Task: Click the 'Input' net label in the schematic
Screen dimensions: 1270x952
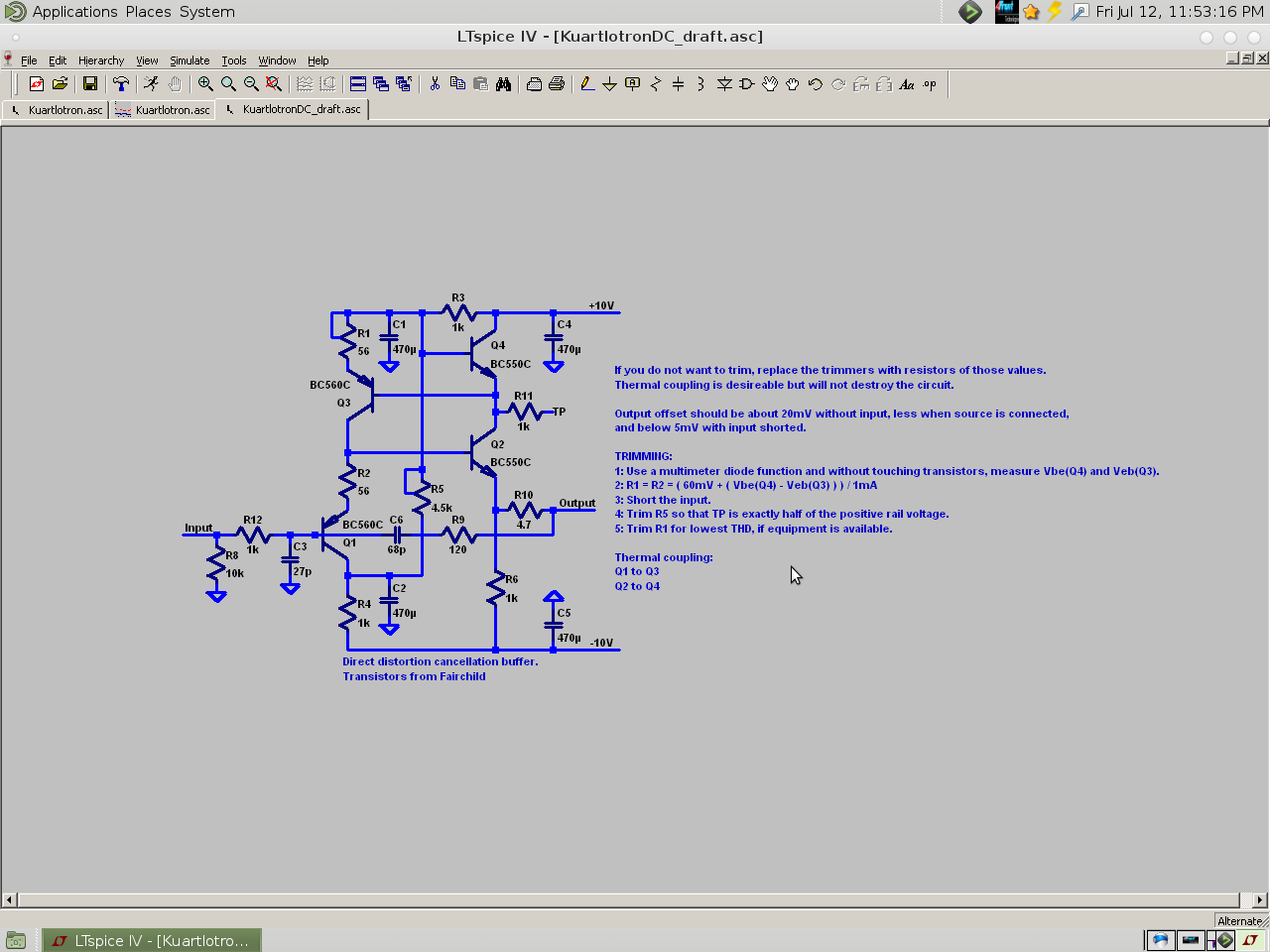Action: pos(198,528)
